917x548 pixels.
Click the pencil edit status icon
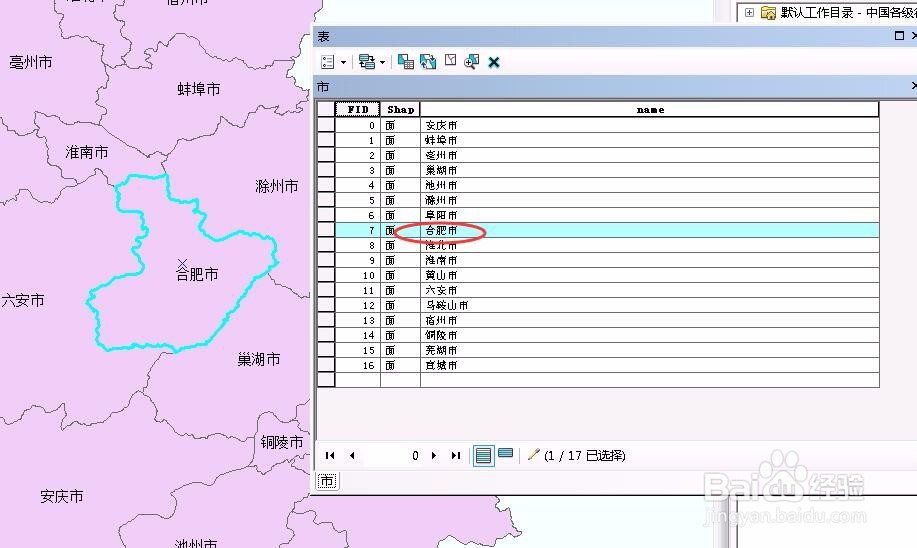(x=533, y=454)
